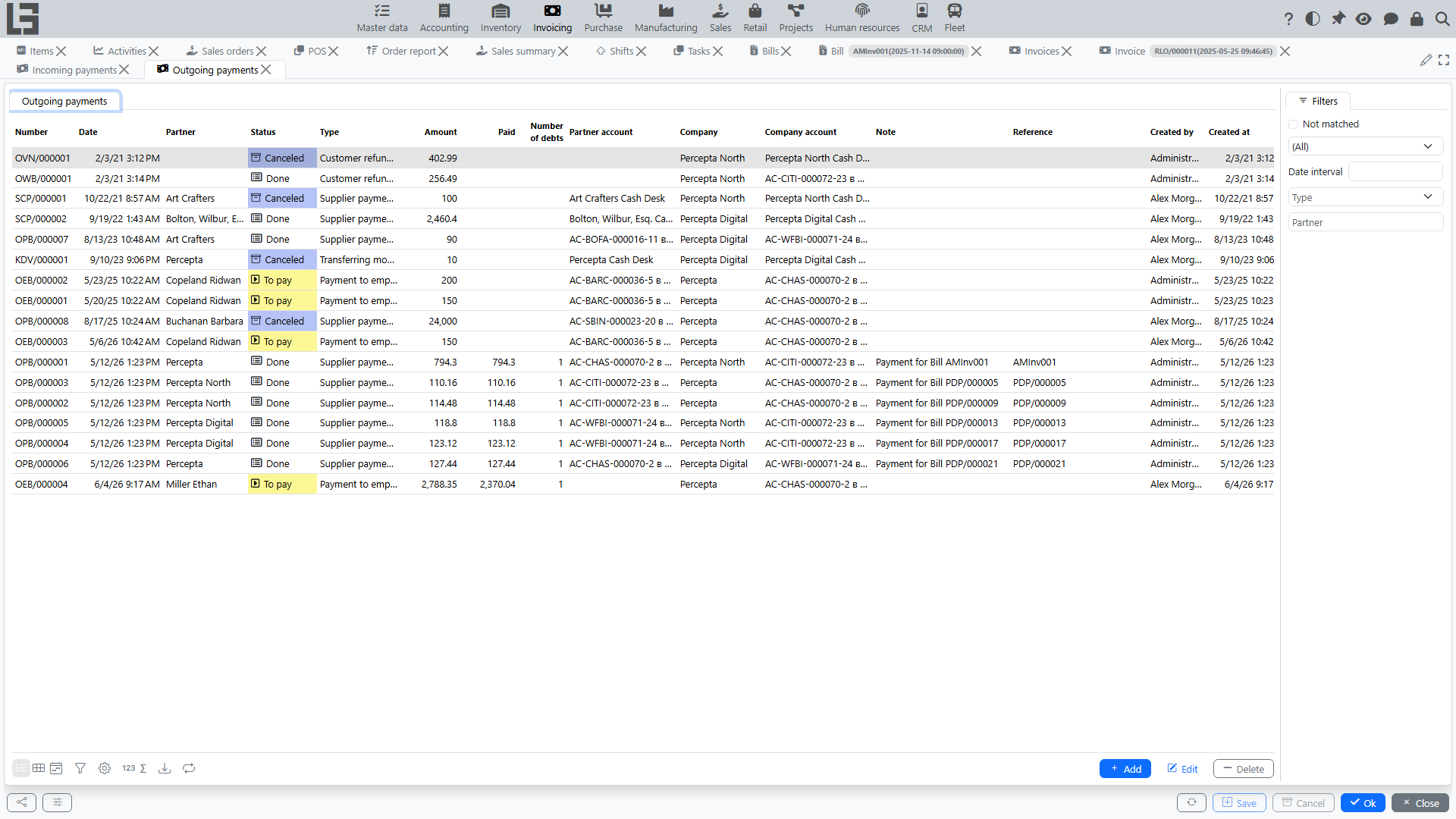Open the Retail module

tap(755, 18)
